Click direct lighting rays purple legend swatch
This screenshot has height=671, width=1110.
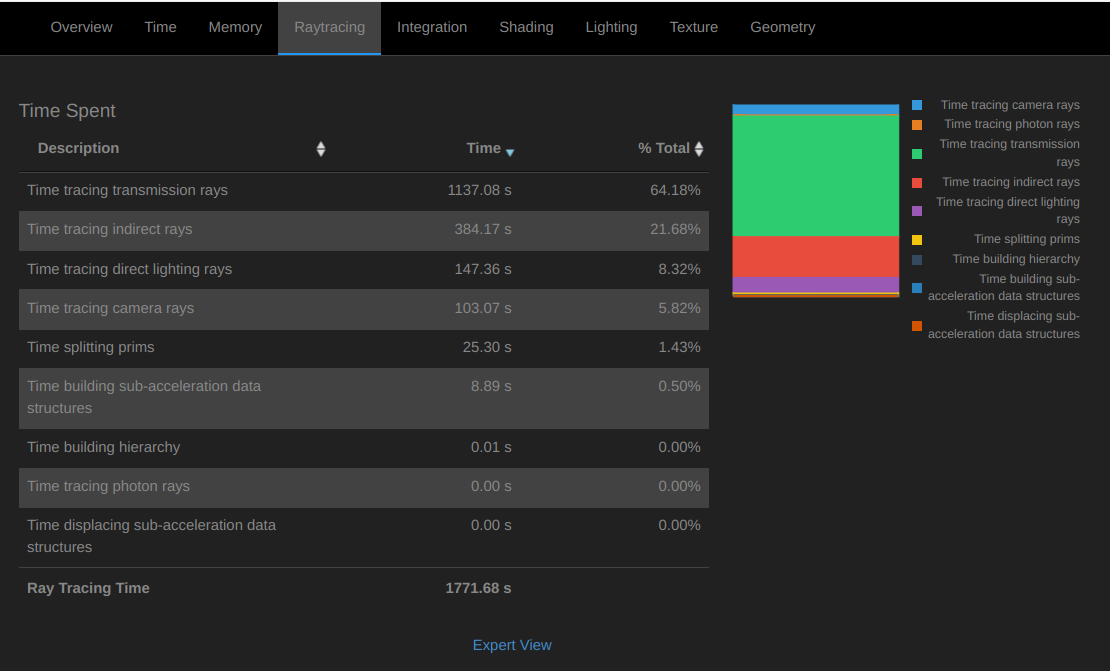tap(917, 211)
